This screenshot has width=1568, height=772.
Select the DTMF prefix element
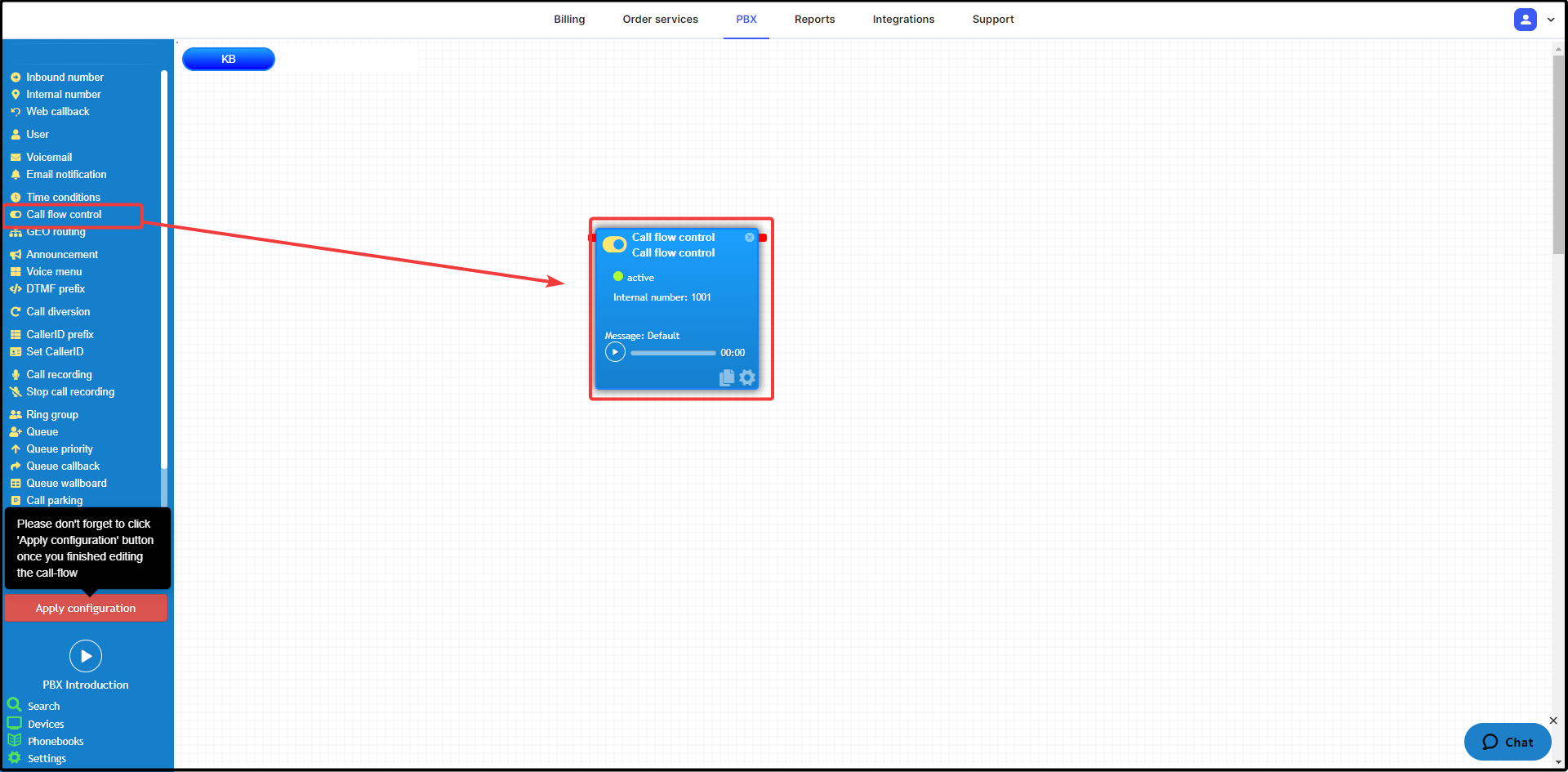click(x=56, y=289)
